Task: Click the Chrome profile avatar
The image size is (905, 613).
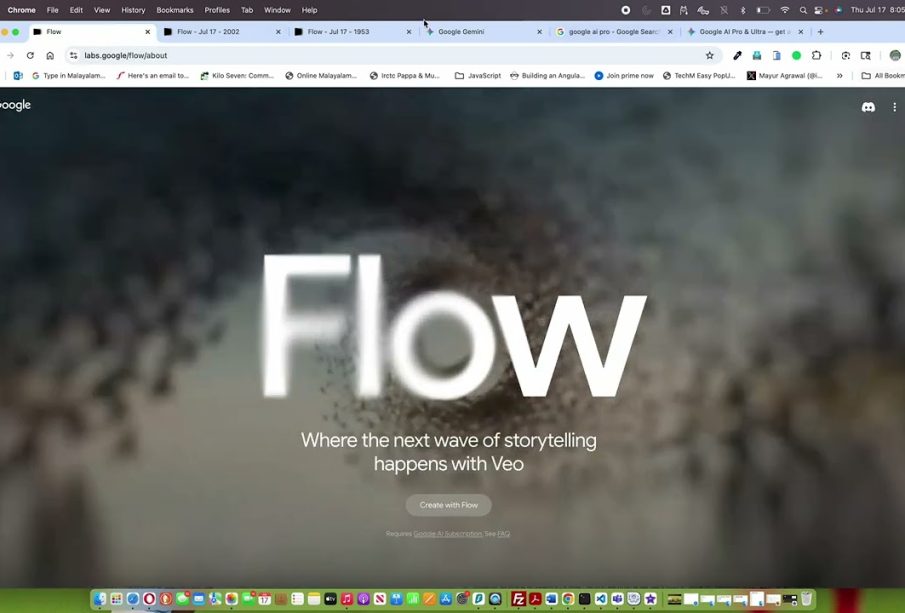Action: tap(894, 56)
